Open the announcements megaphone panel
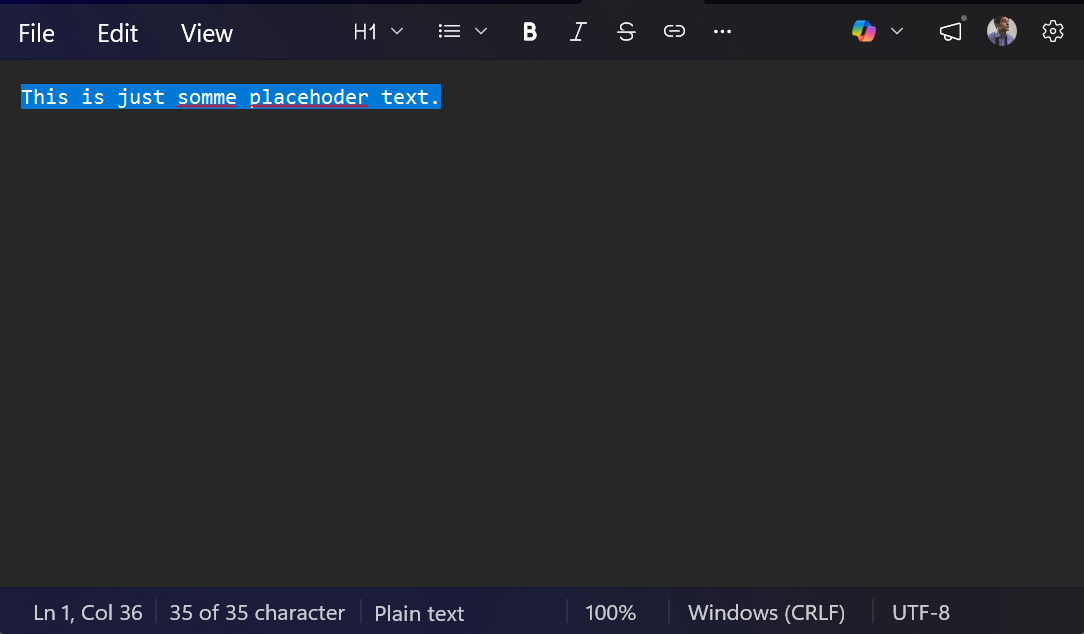1084x634 pixels. (950, 31)
